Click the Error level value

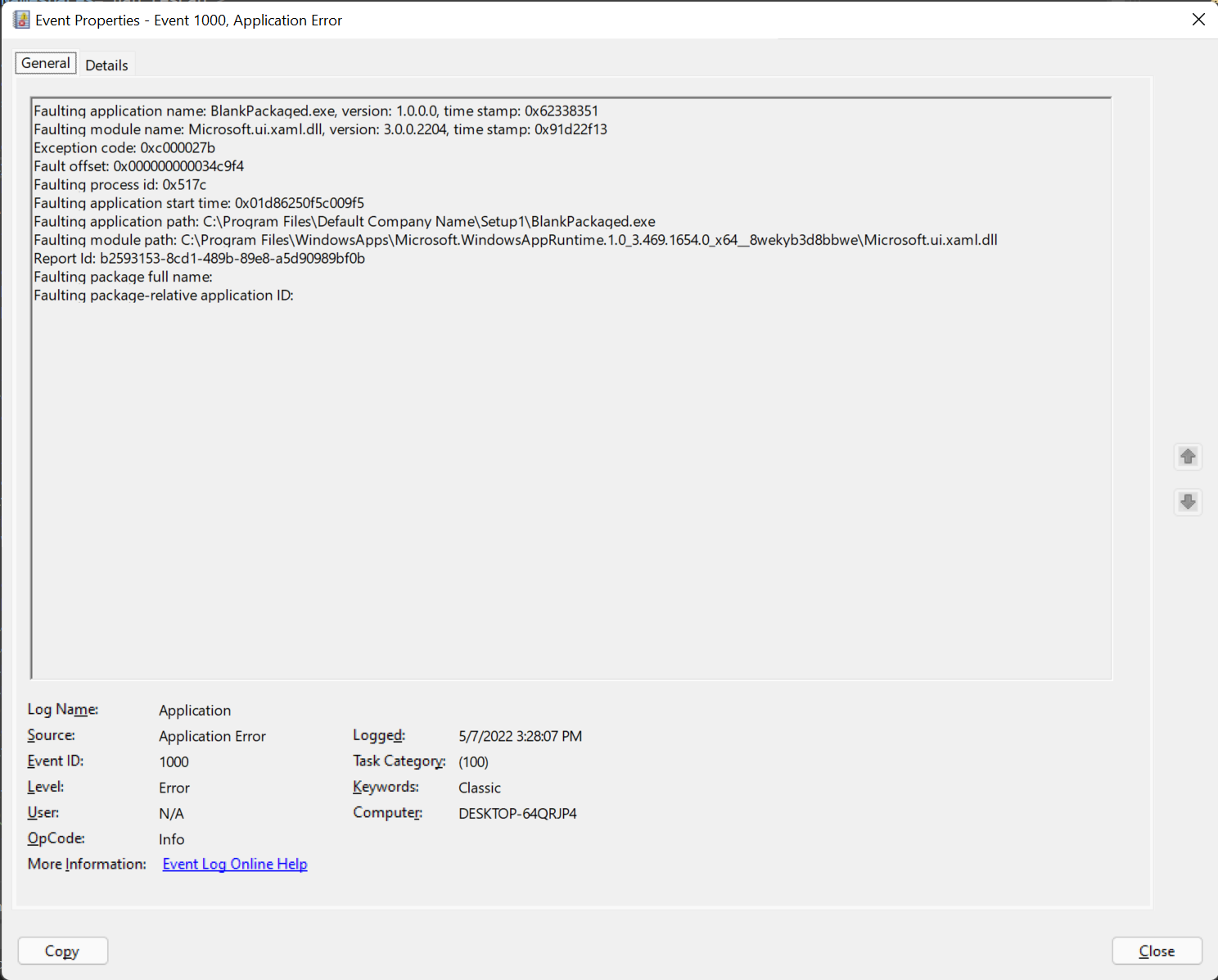tap(174, 787)
